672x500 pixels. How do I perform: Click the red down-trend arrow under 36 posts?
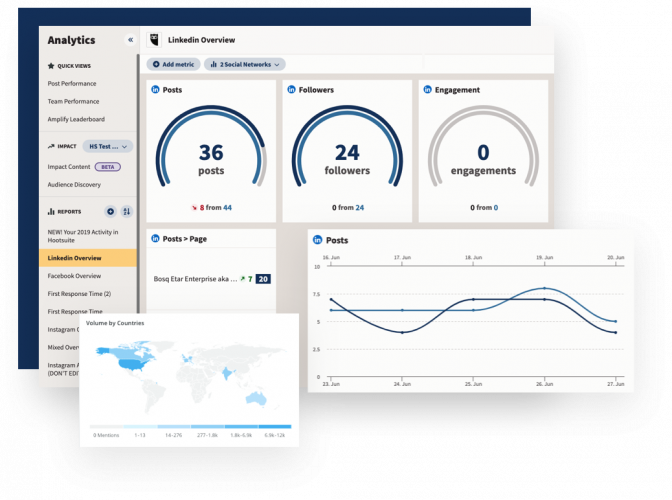194,208
